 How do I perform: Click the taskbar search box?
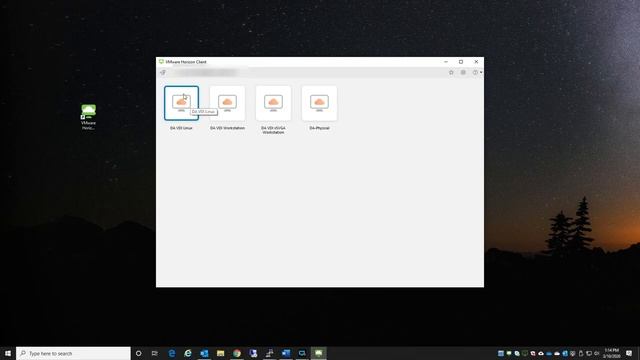tap(73, 353)
